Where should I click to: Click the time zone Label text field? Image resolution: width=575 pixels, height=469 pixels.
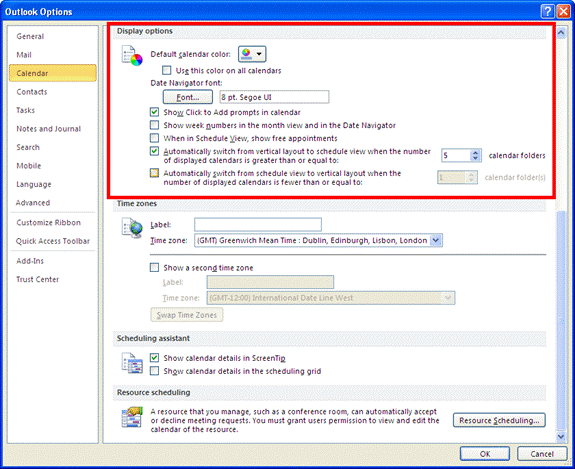coord(258,224)
